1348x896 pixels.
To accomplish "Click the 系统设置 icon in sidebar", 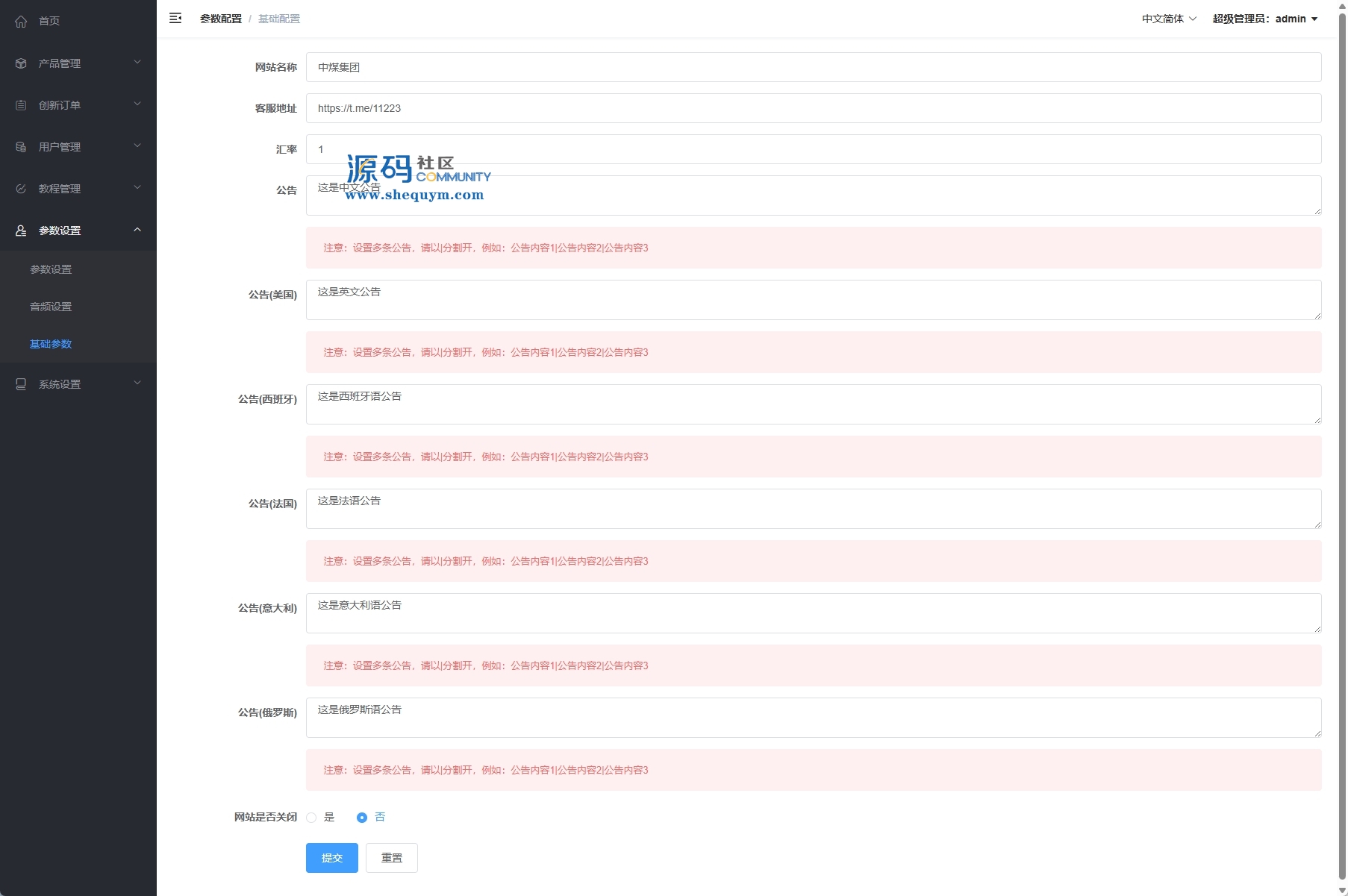I will (21, 384).
